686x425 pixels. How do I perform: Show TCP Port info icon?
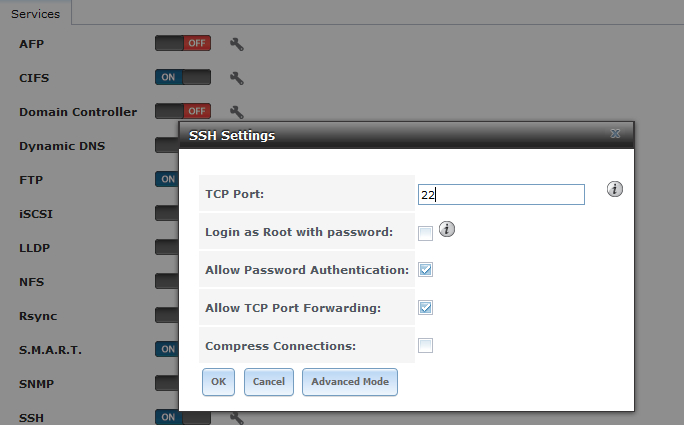615,190
